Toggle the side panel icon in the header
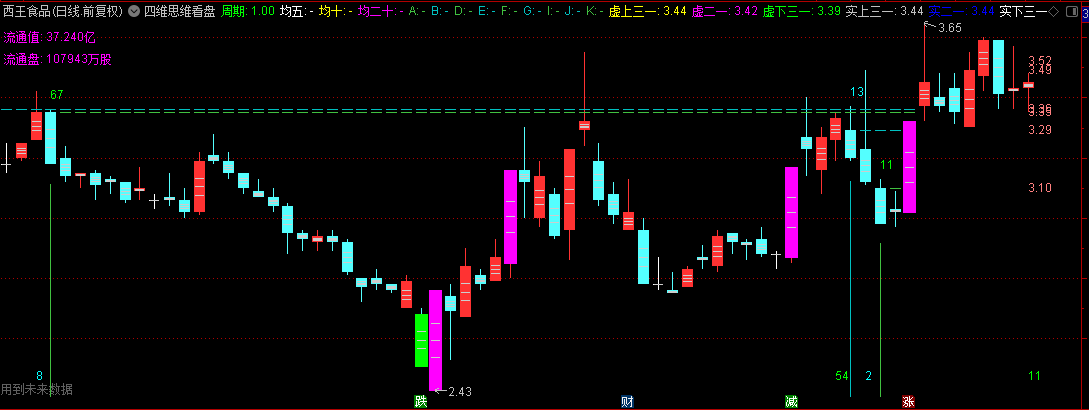Image resolution: width=1089 pixels, height=410 pixels. tap(1070, 11)
